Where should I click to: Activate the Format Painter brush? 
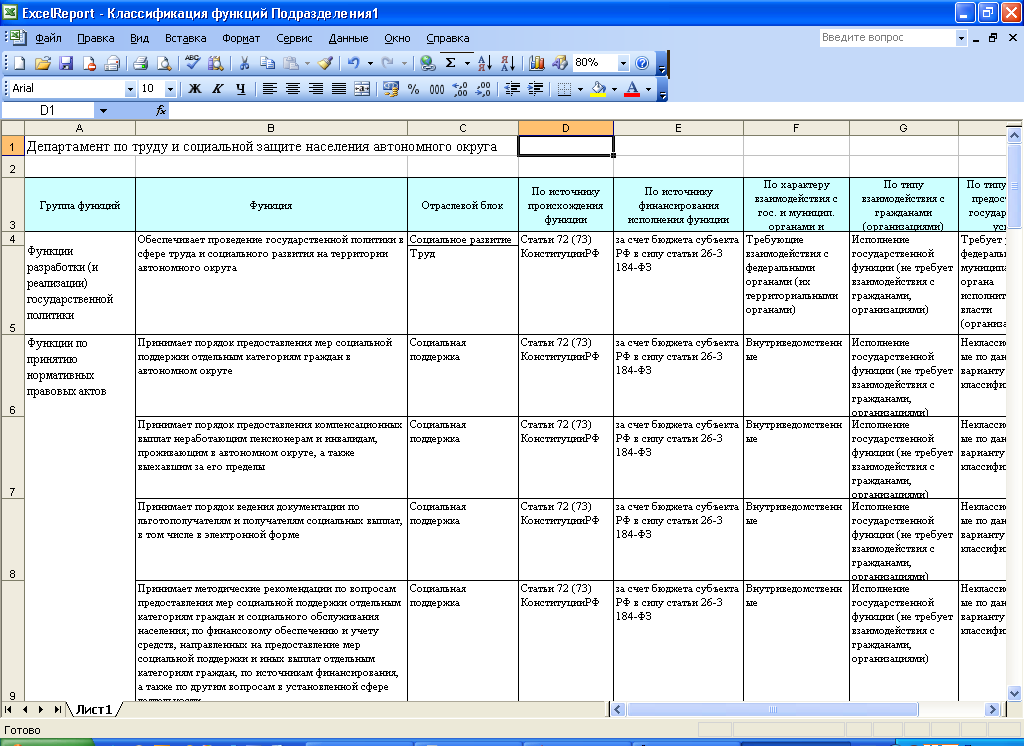point(325,63)
